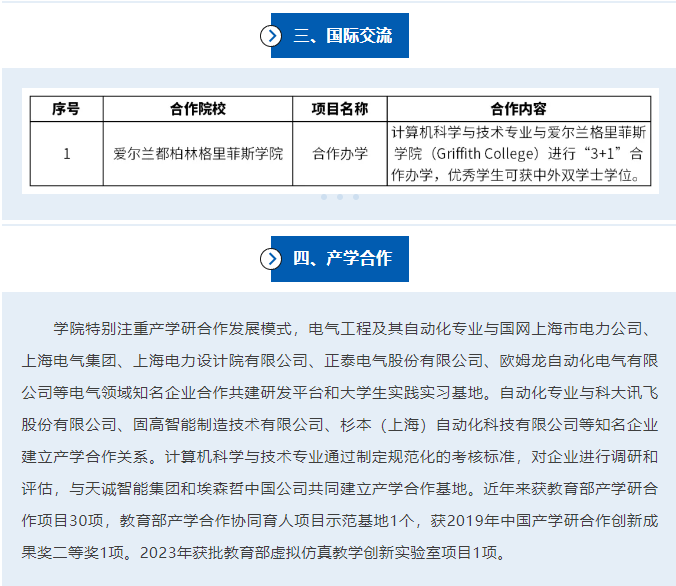Select the first carousel dot below the table
676x586 pixels.
pyautogui.click(x=324, y=197)
